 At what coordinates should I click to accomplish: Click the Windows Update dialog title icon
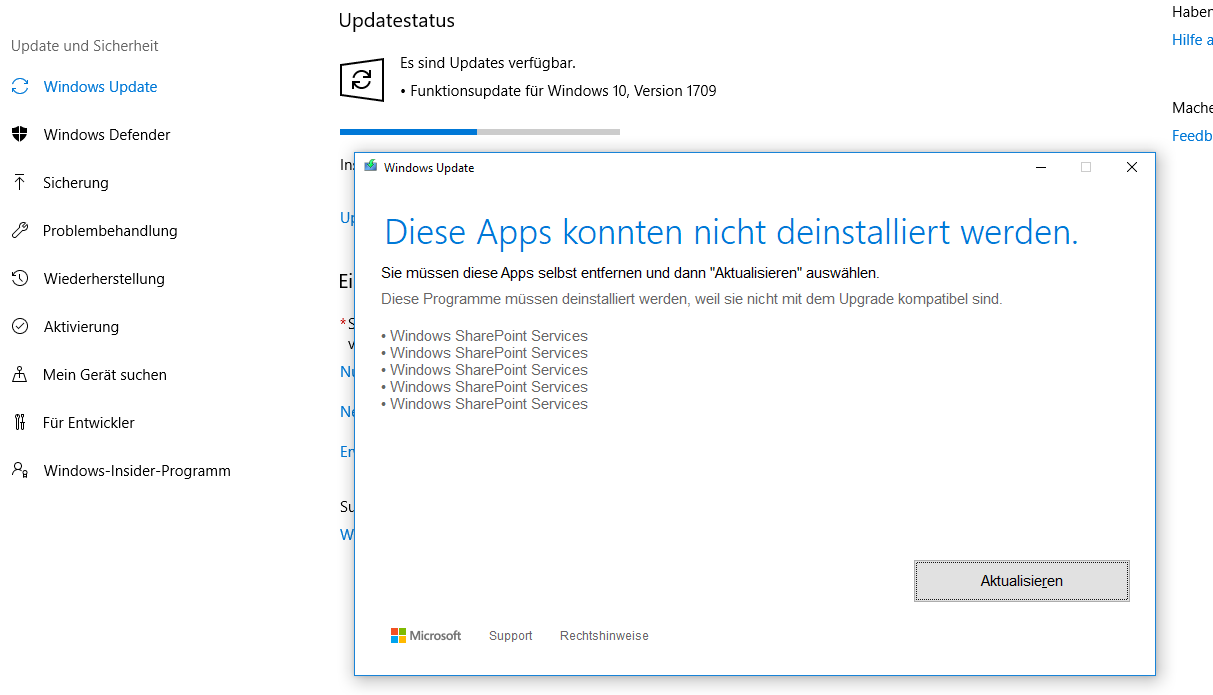point(371,167)
